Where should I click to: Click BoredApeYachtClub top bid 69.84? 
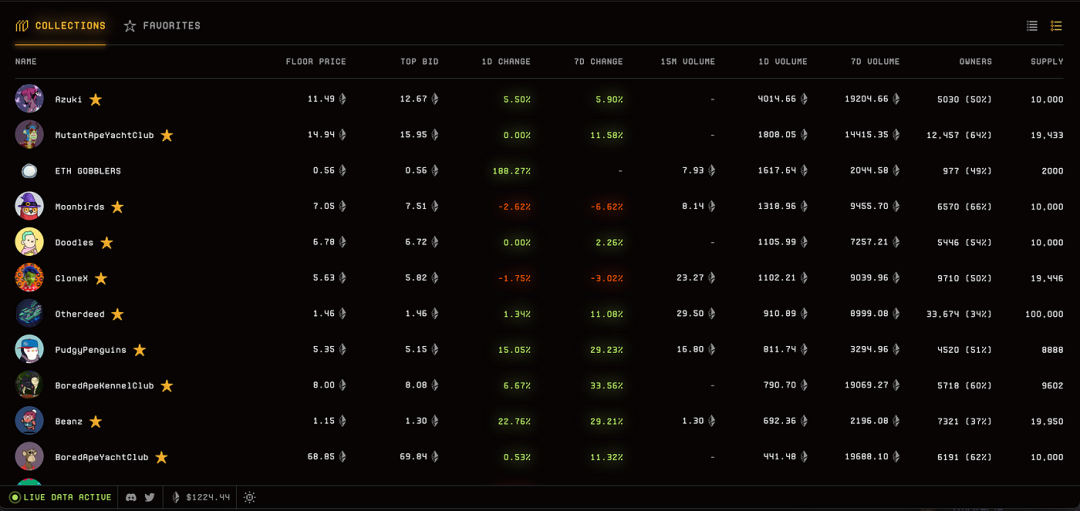tap(414, 457)
